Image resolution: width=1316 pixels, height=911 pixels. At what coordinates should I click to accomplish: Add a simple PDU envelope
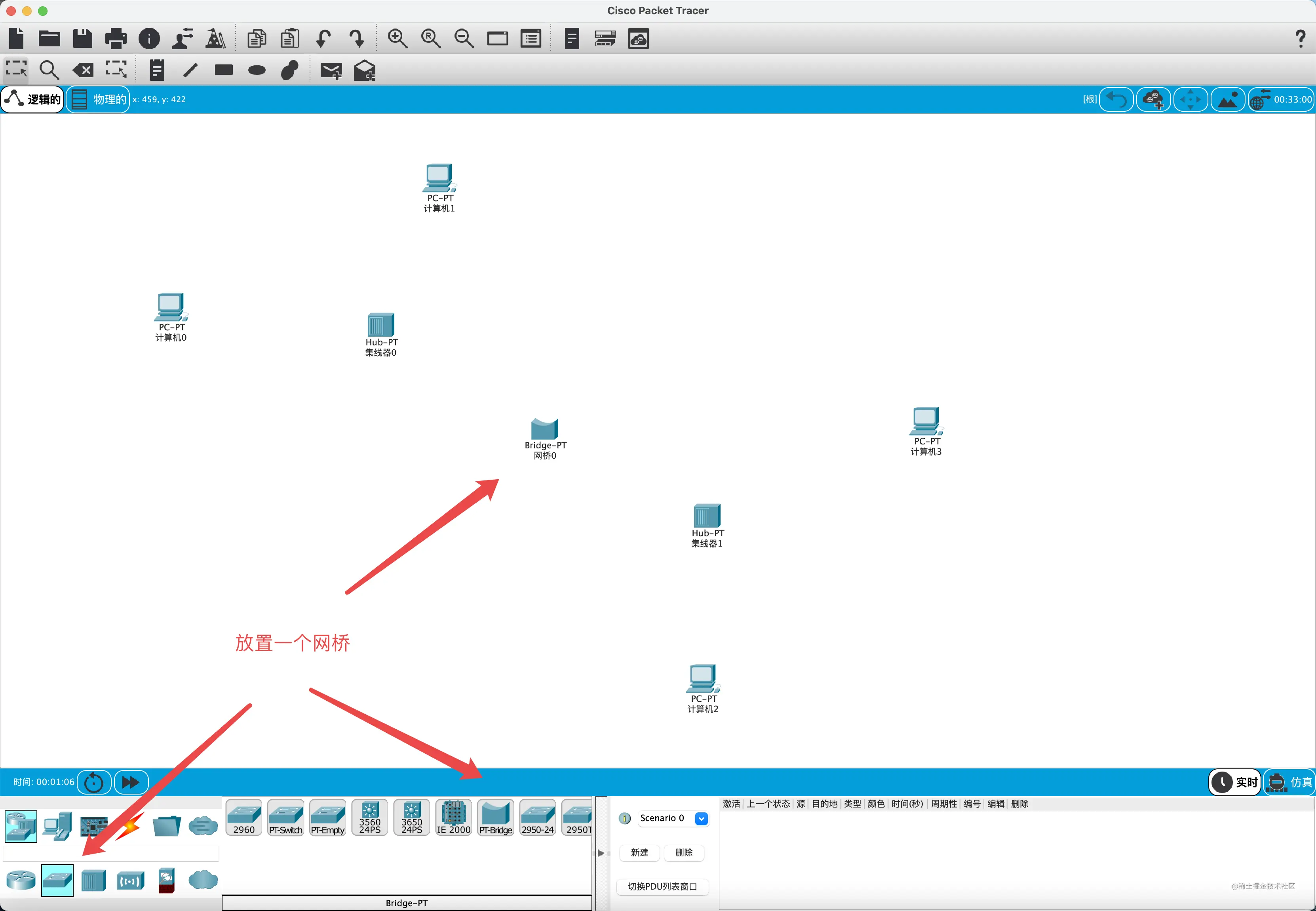coord(331,70)
